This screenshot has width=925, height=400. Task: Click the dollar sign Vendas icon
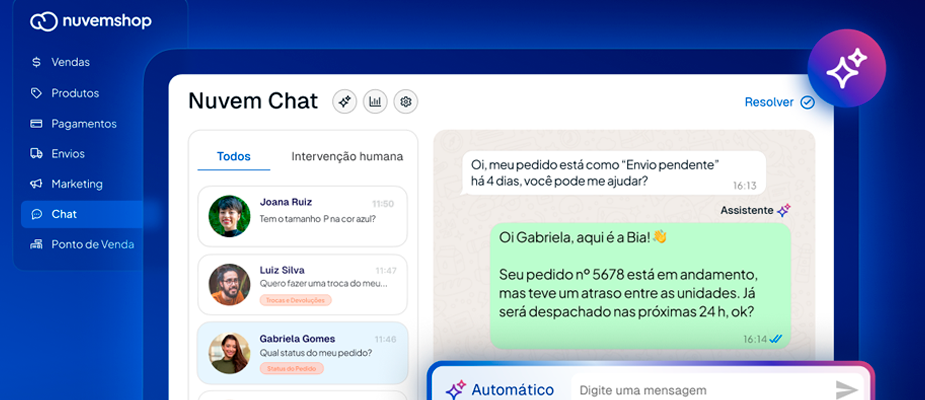tap(37, 62)
